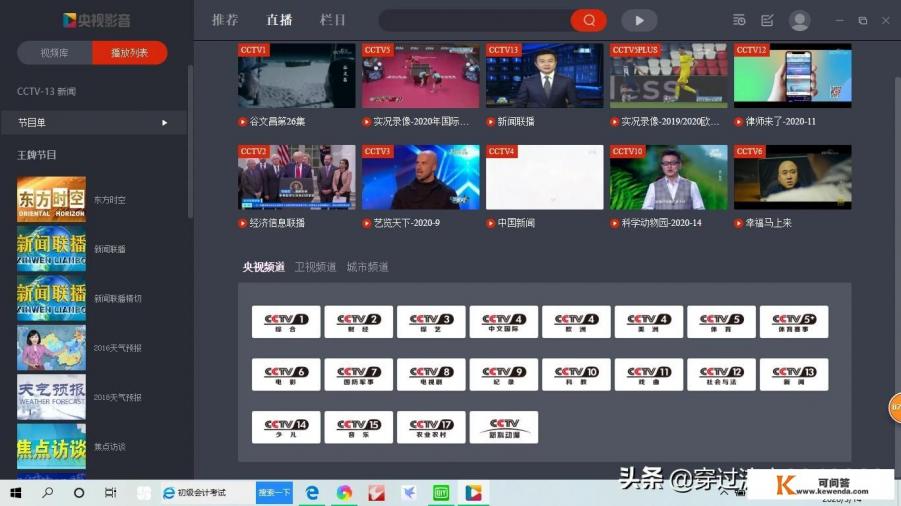Play the CCTV12 phone thumbnail
Viewport: 901px width, 506px height.
click(x=793, y=75)
